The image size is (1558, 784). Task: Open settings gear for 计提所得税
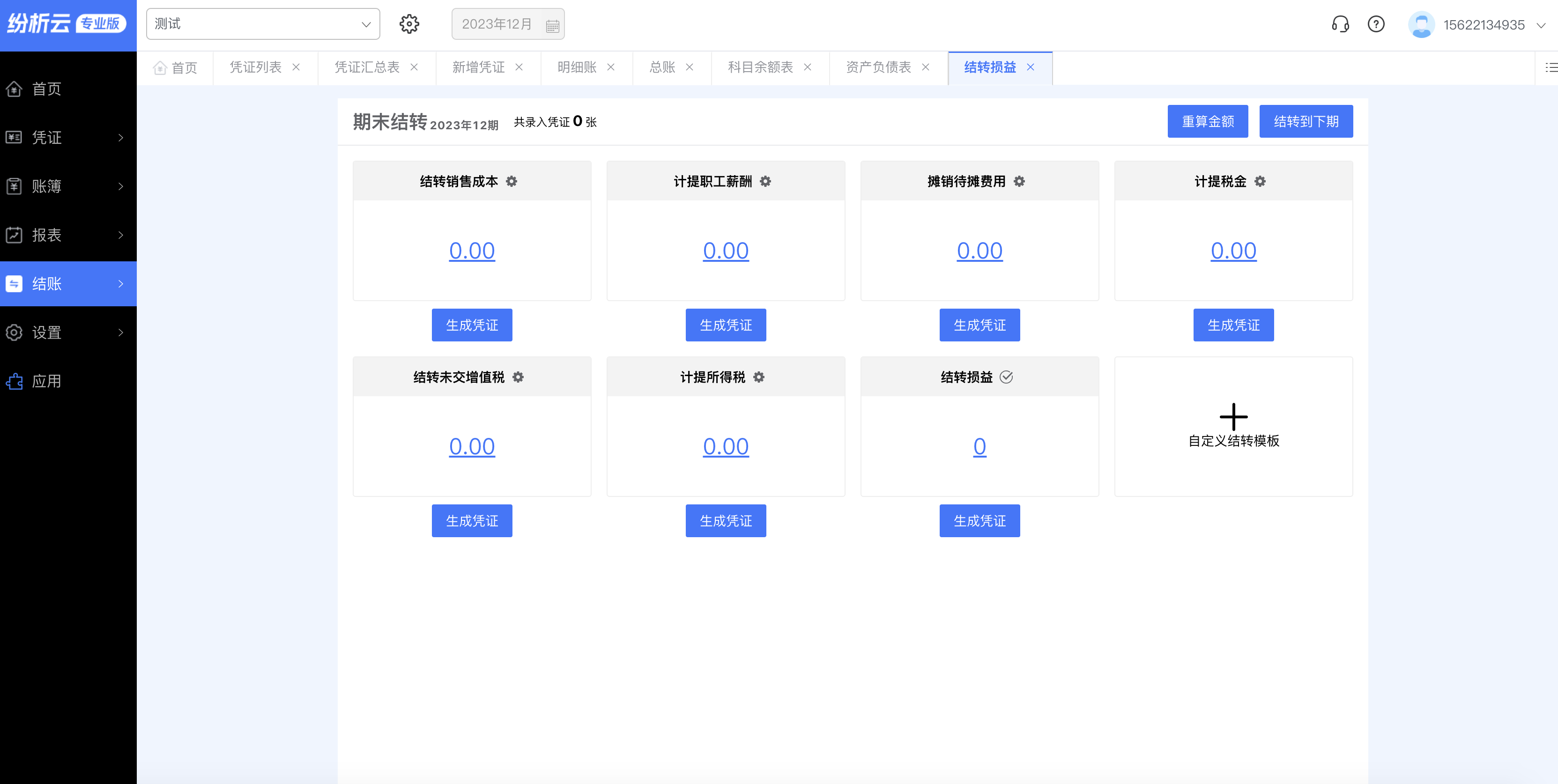[x=759, y=377]
